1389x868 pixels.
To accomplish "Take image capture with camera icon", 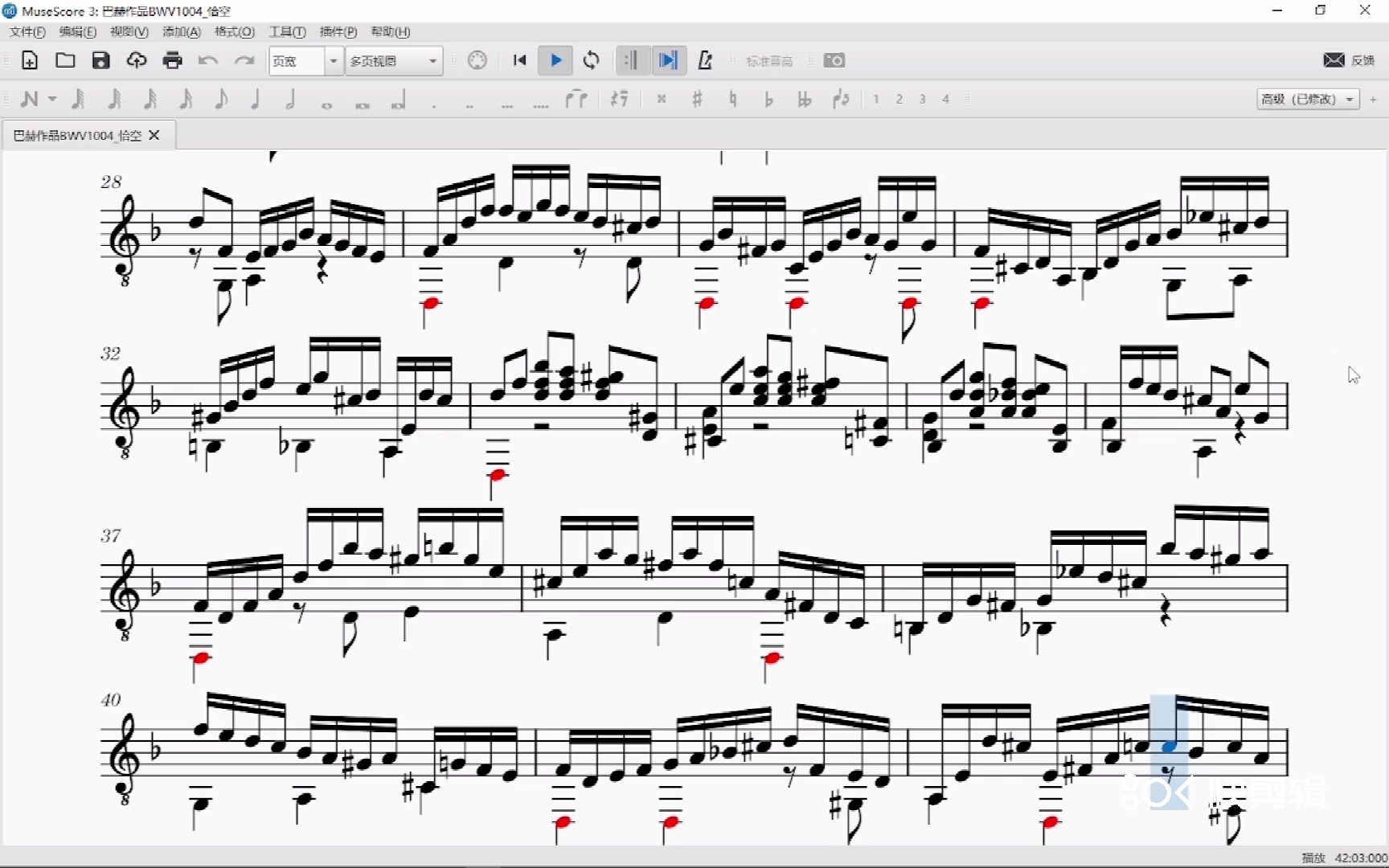I will point(834,60).
